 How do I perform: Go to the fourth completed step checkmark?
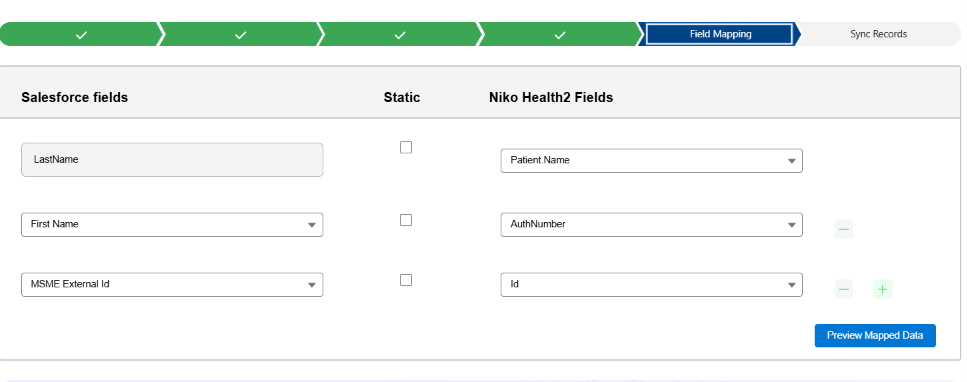pos(559,35)
